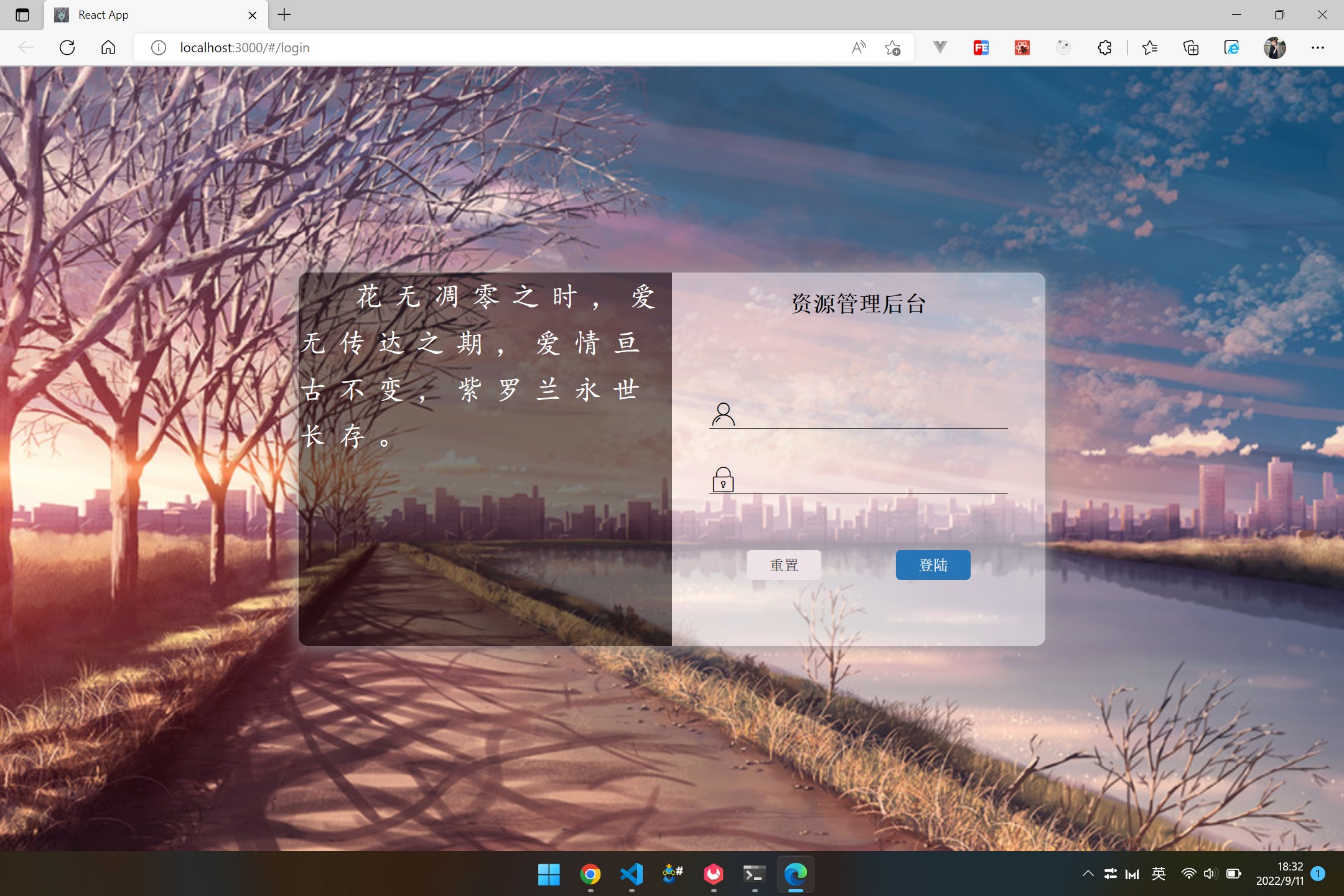Open Visual Studio Code from taskbar
Screen dimensions: 1344x896
point(632,874)
